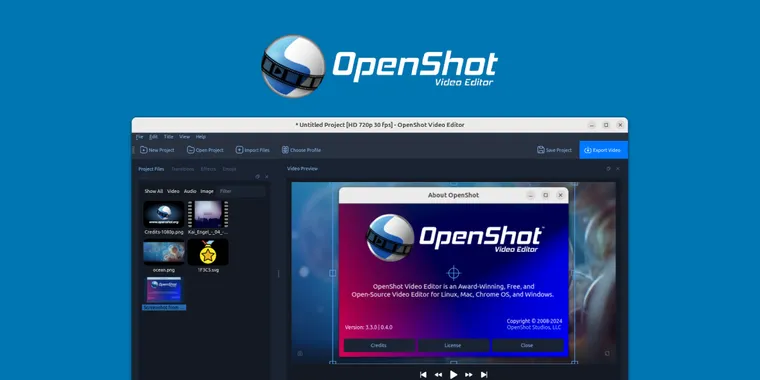Undock the Project Files panel
The image size is (760, 380).
click(x=257, y=177)
